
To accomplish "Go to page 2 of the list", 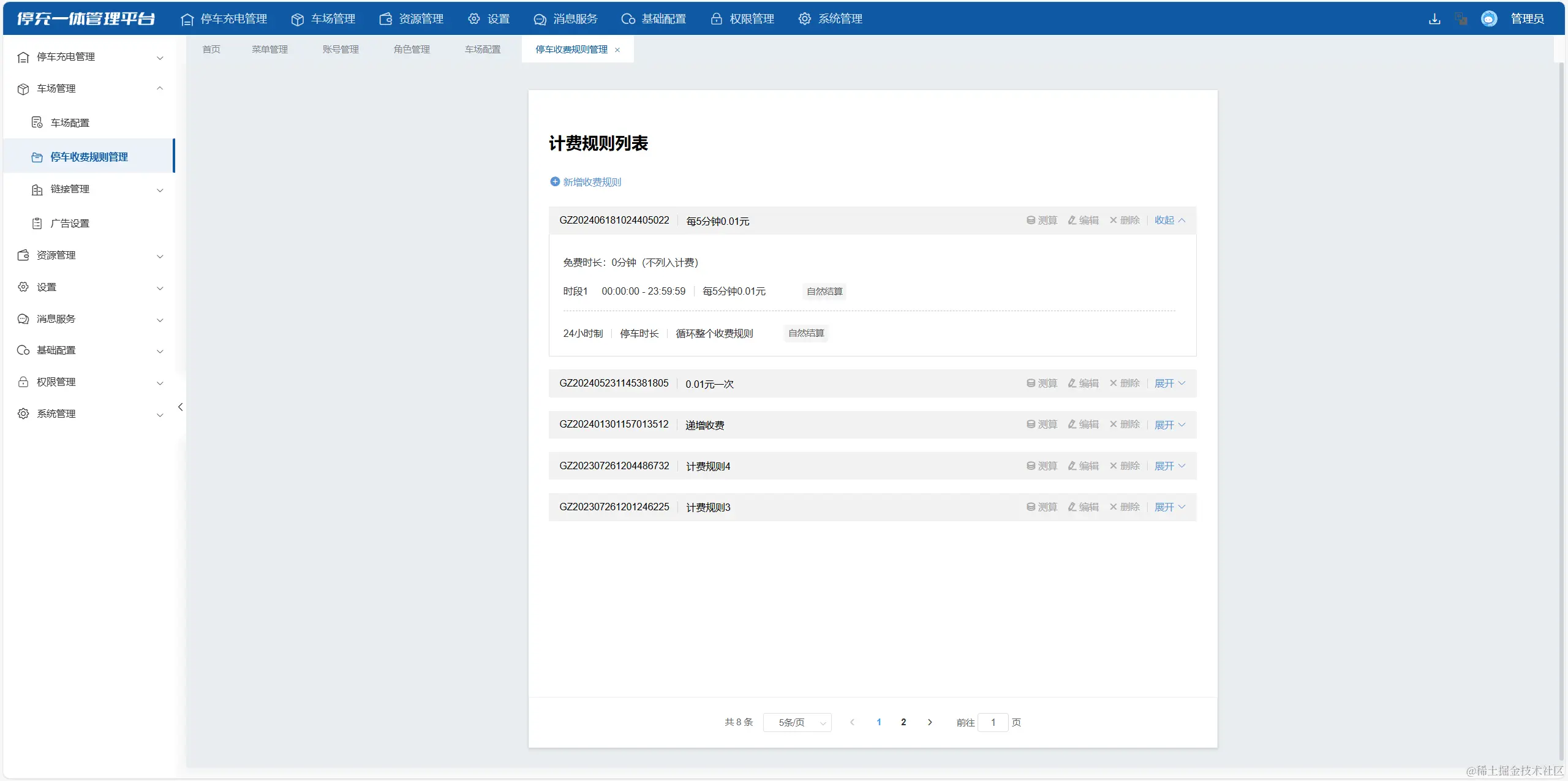I will coord(903,722).
